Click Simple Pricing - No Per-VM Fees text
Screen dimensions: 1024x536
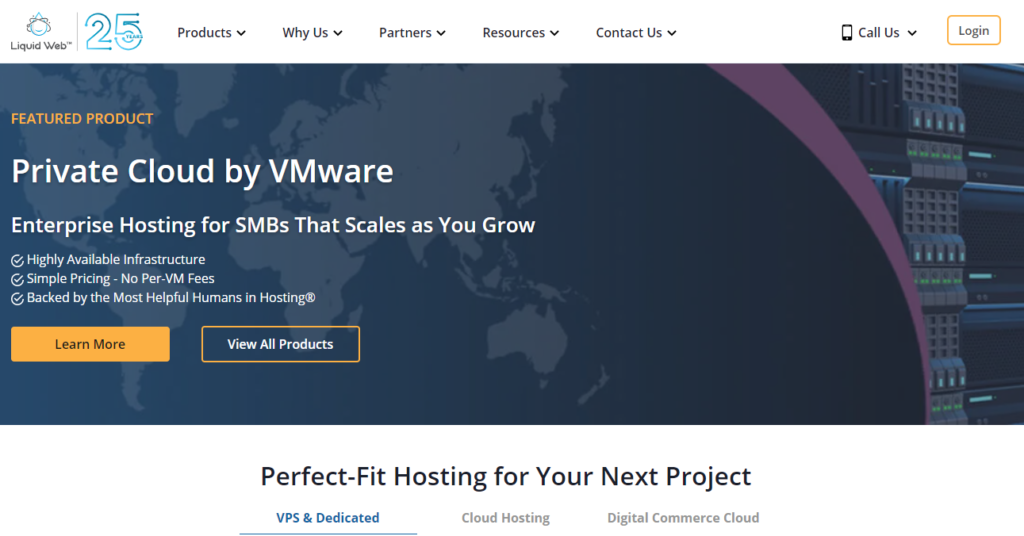120,279
